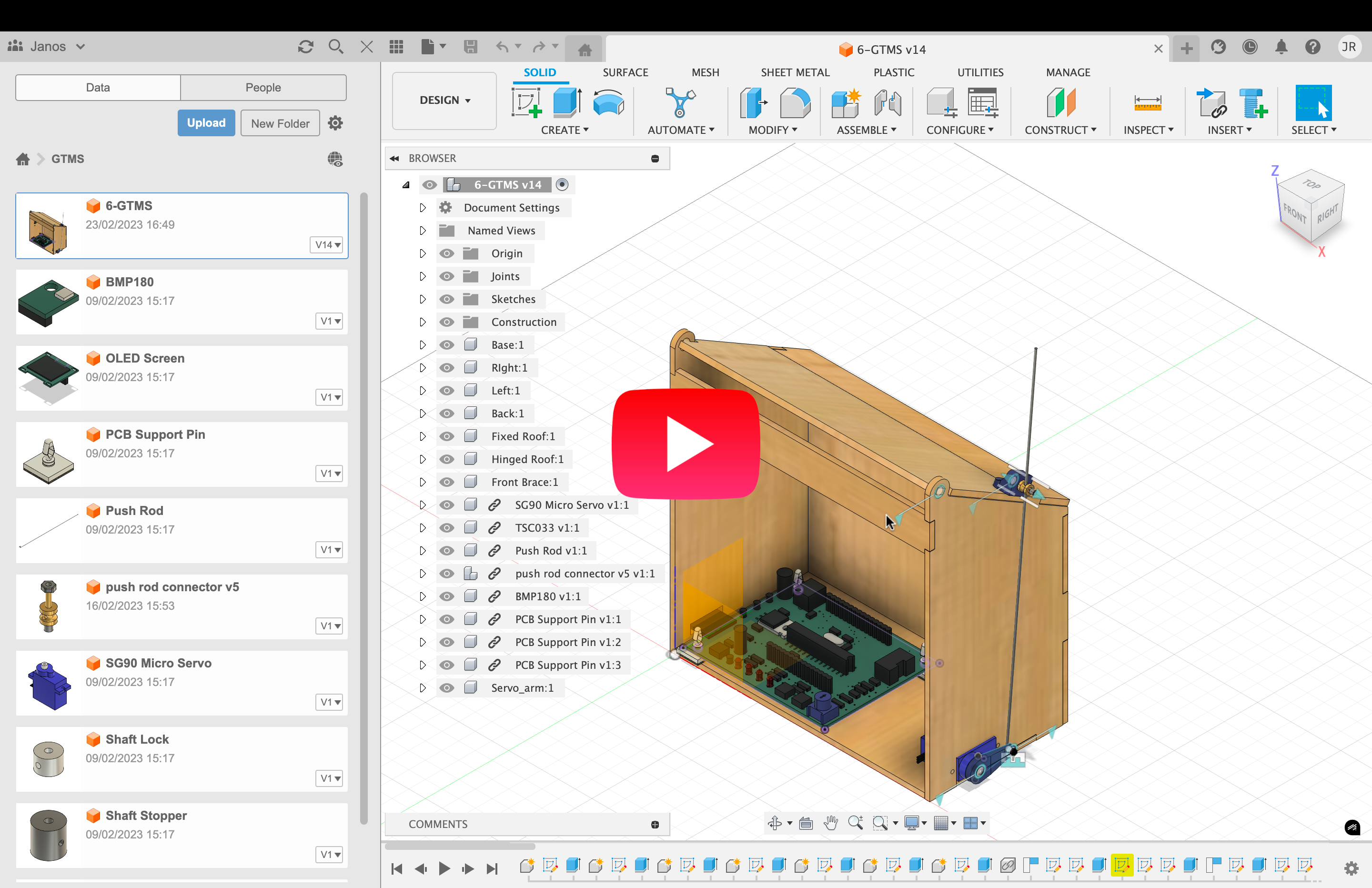The image size is (1372, 888).
Task: Open the notifications bell
Action: [x=1281, y=47]
